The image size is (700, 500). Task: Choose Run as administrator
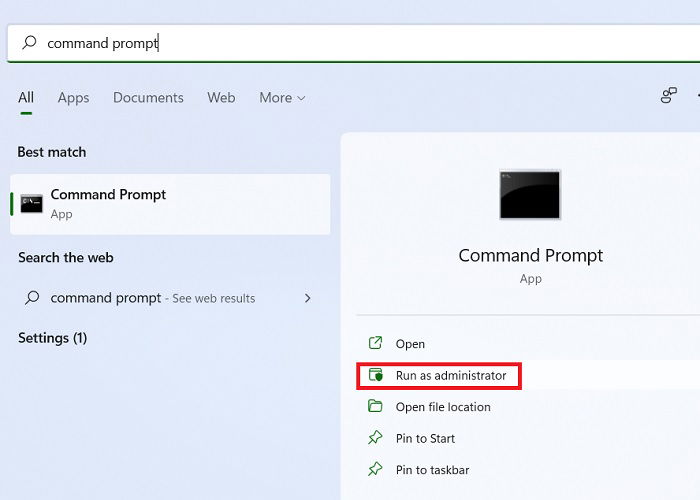click(x=451, y=375)
